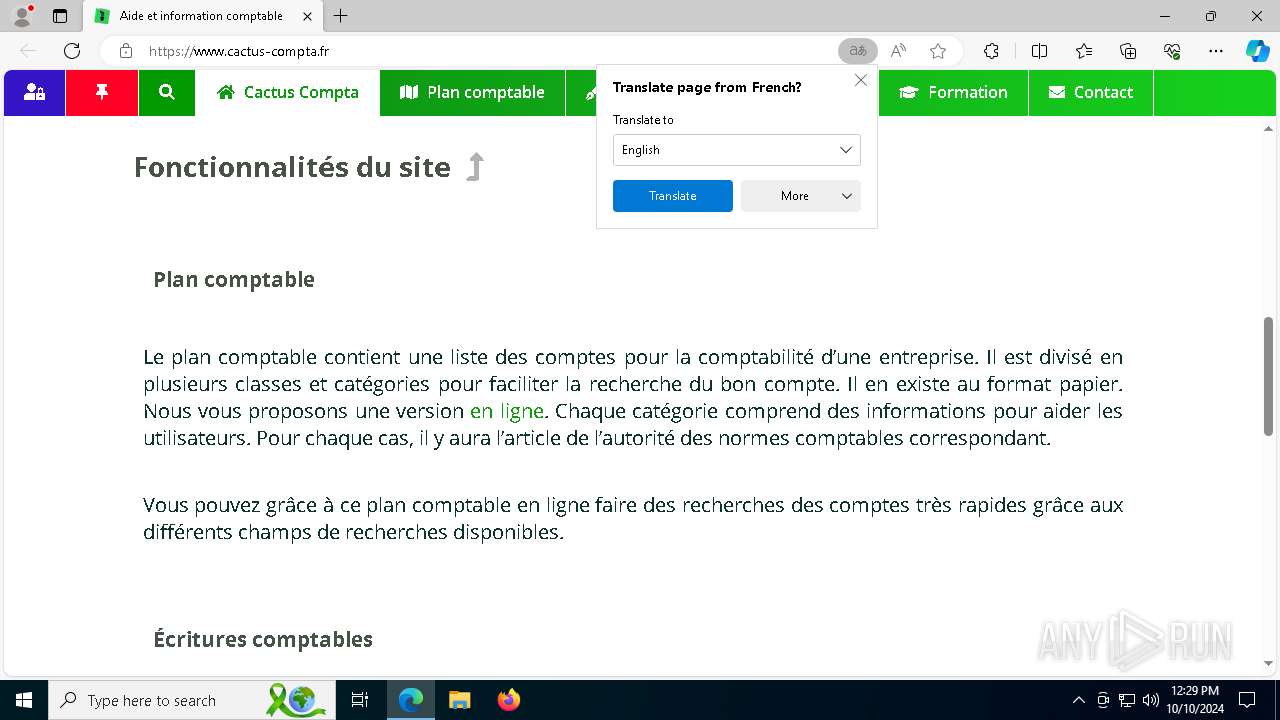
Task: Open the clock and date flyout
Action: point(1195,700)
